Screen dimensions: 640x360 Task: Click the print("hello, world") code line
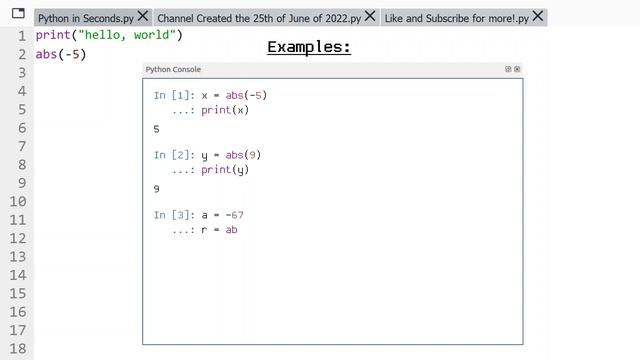109,35
